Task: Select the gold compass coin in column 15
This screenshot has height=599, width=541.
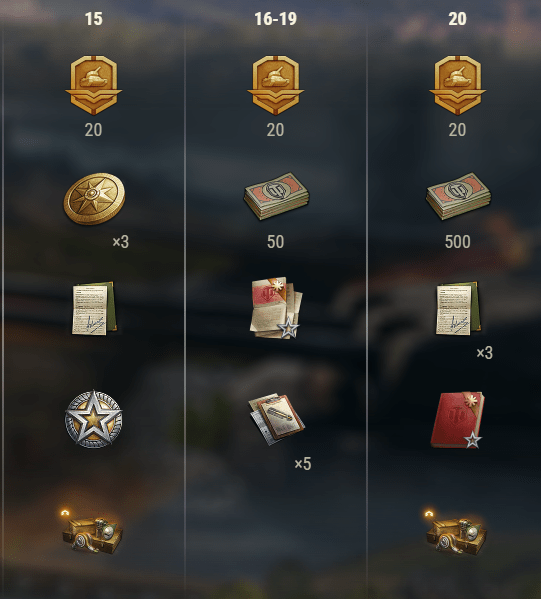Action: [x=94, y=198]
